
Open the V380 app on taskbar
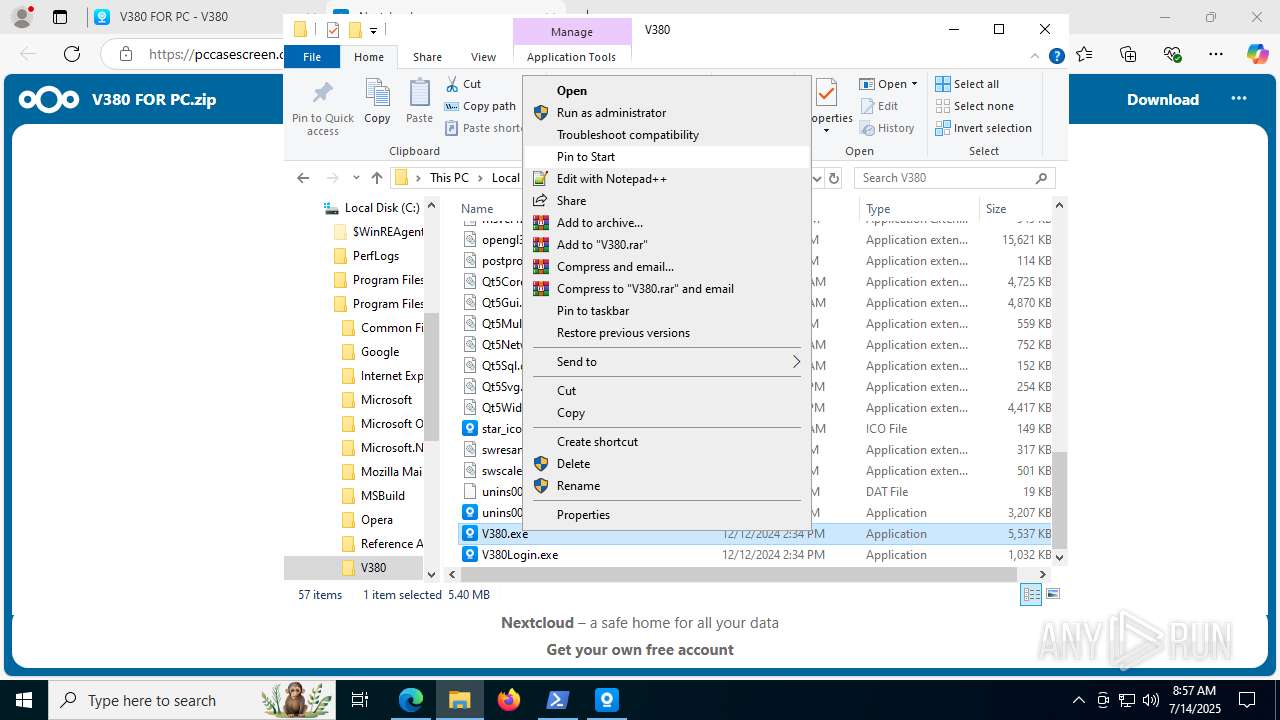tap(607, 700)
